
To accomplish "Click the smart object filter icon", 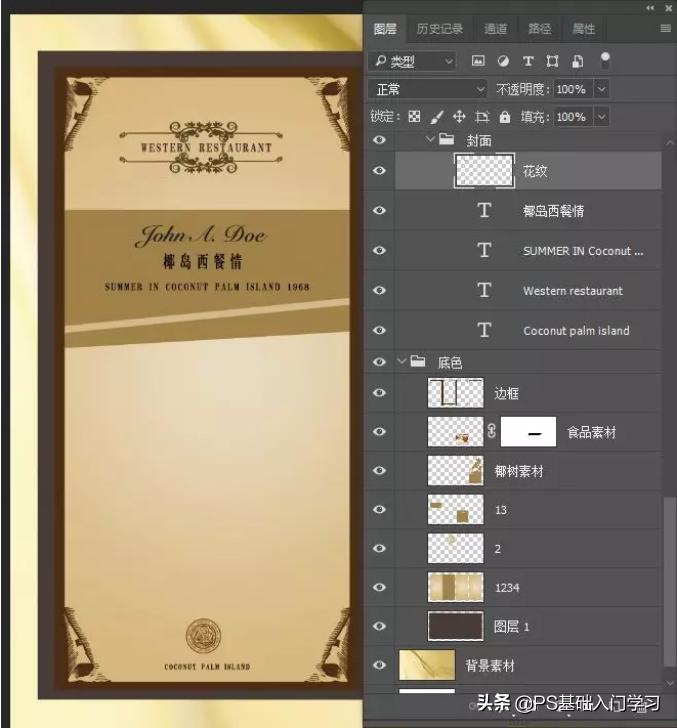I will [x=578, y=62].
